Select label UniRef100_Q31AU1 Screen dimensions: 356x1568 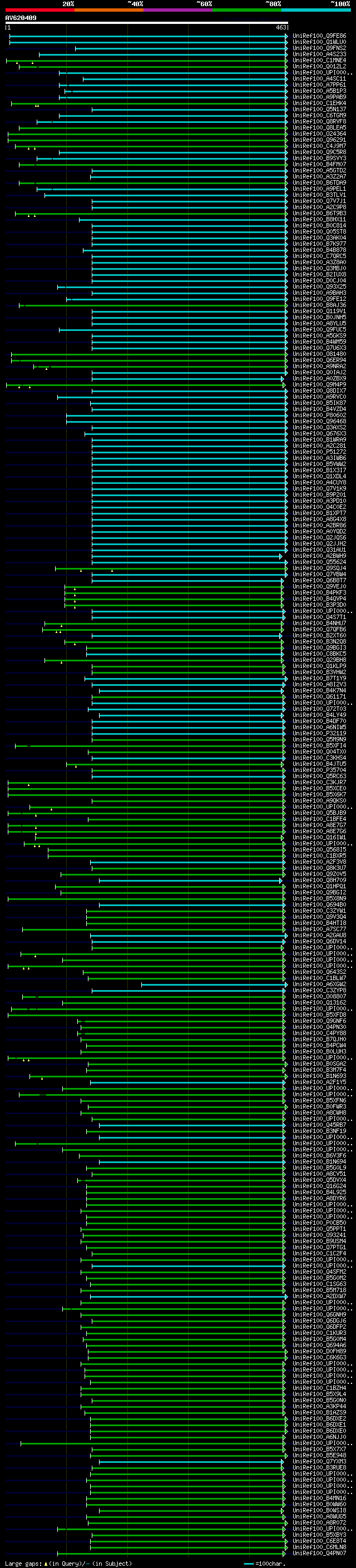point(319,550)
